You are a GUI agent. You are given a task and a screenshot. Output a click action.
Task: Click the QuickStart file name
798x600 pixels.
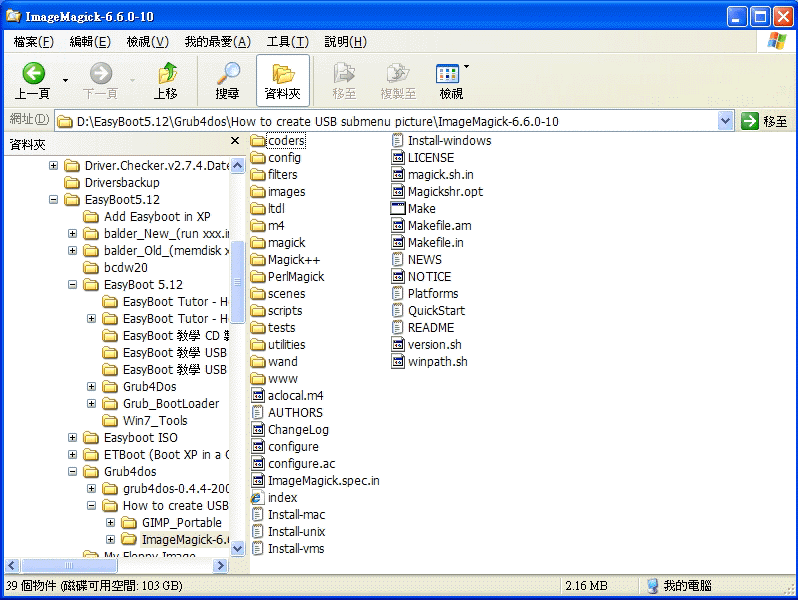tap(437, 311)
